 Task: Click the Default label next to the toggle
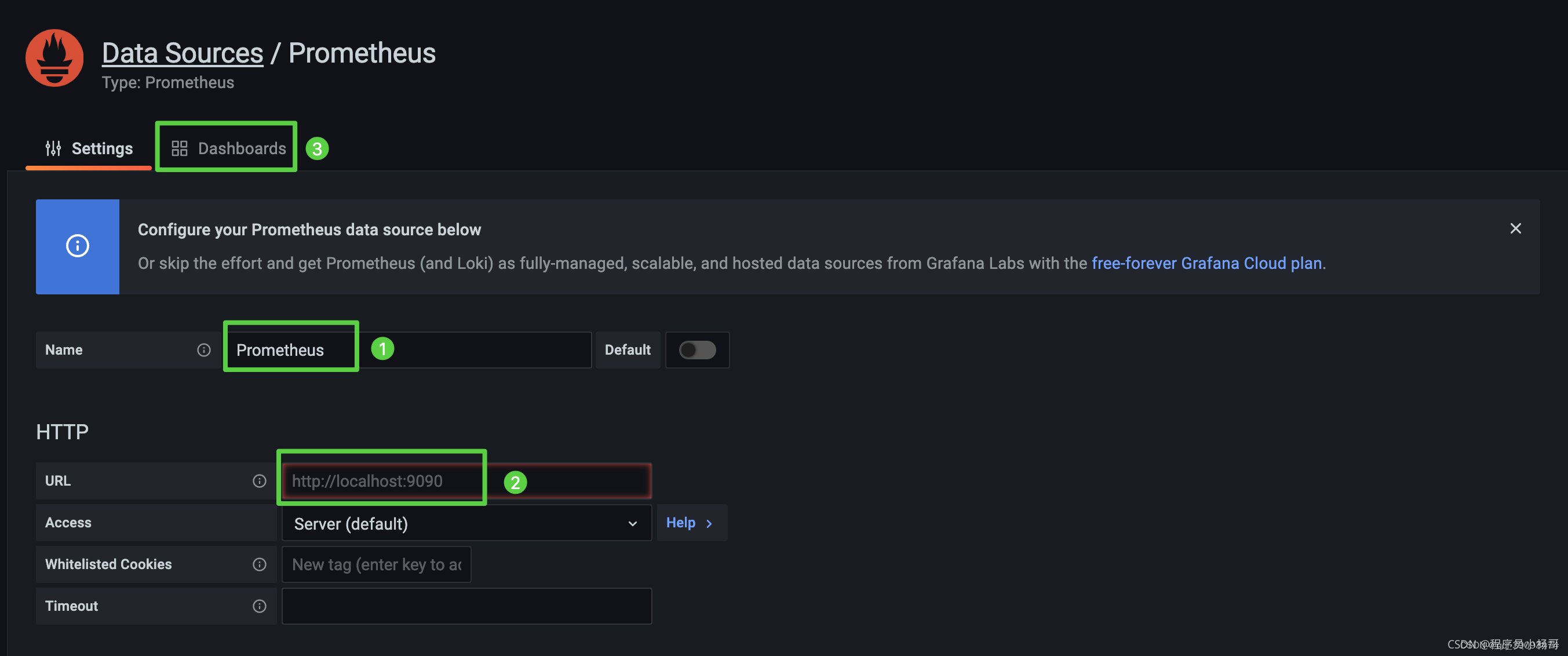pos(627,349)
